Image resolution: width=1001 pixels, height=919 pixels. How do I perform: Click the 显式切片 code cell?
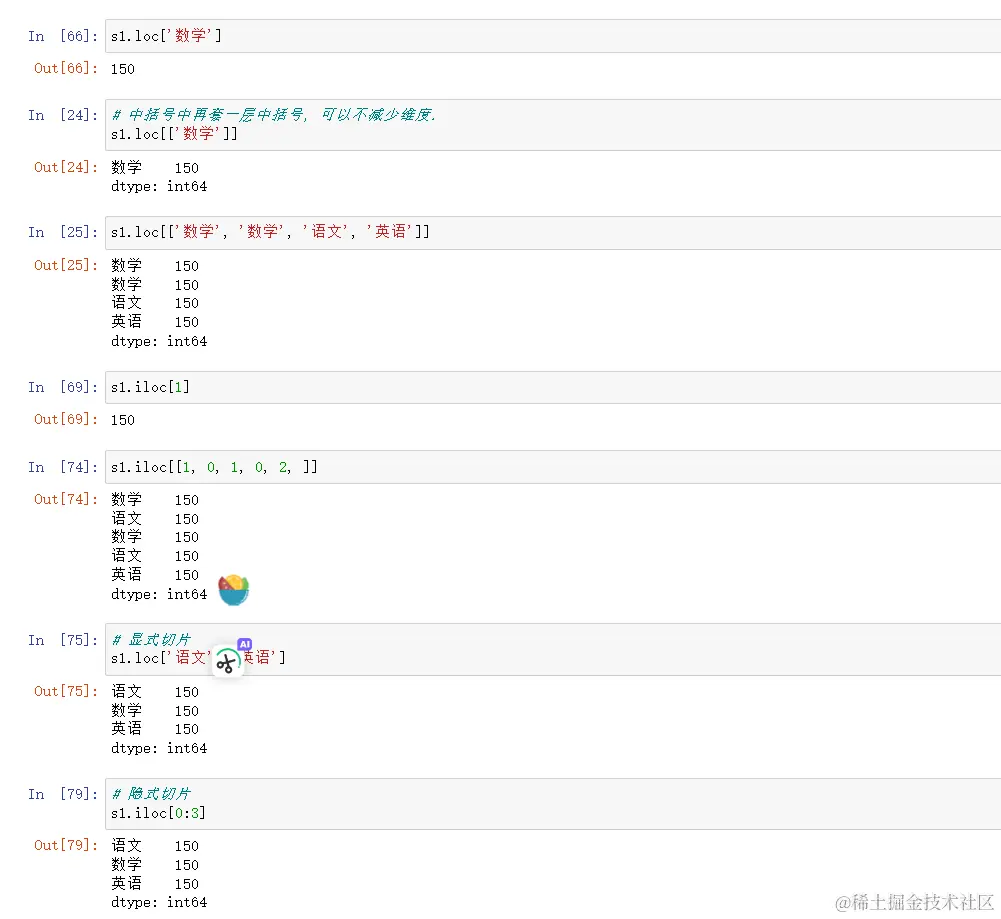click(x=553, y=649)
